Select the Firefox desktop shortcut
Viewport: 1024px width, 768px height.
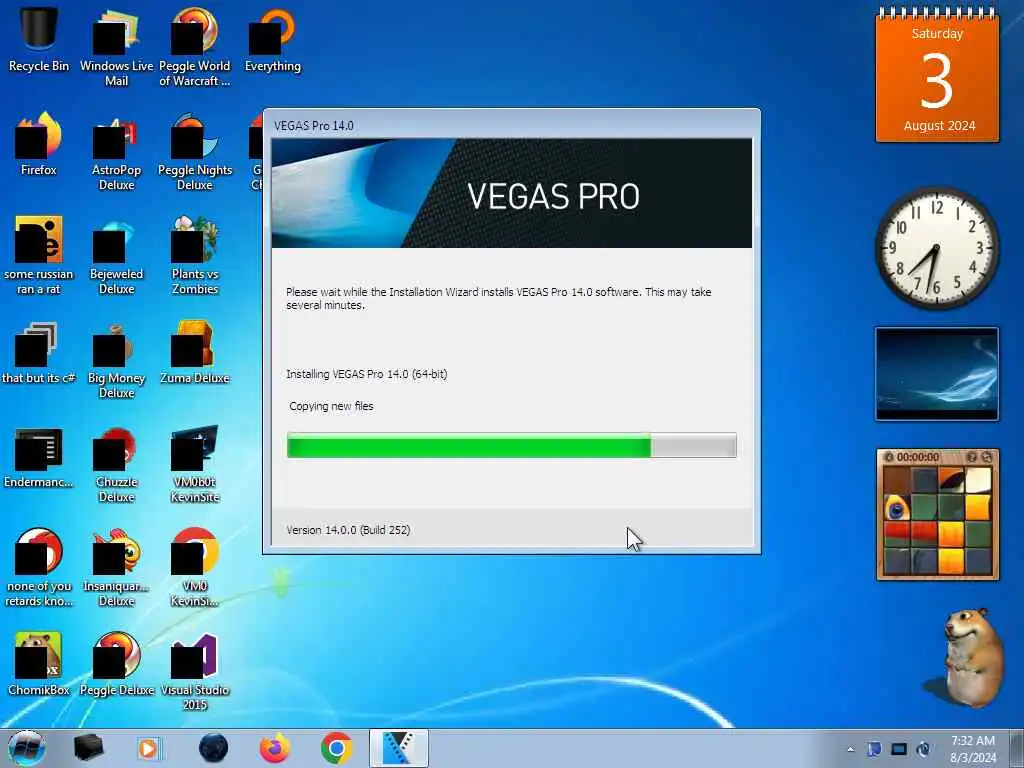point(39,144)
